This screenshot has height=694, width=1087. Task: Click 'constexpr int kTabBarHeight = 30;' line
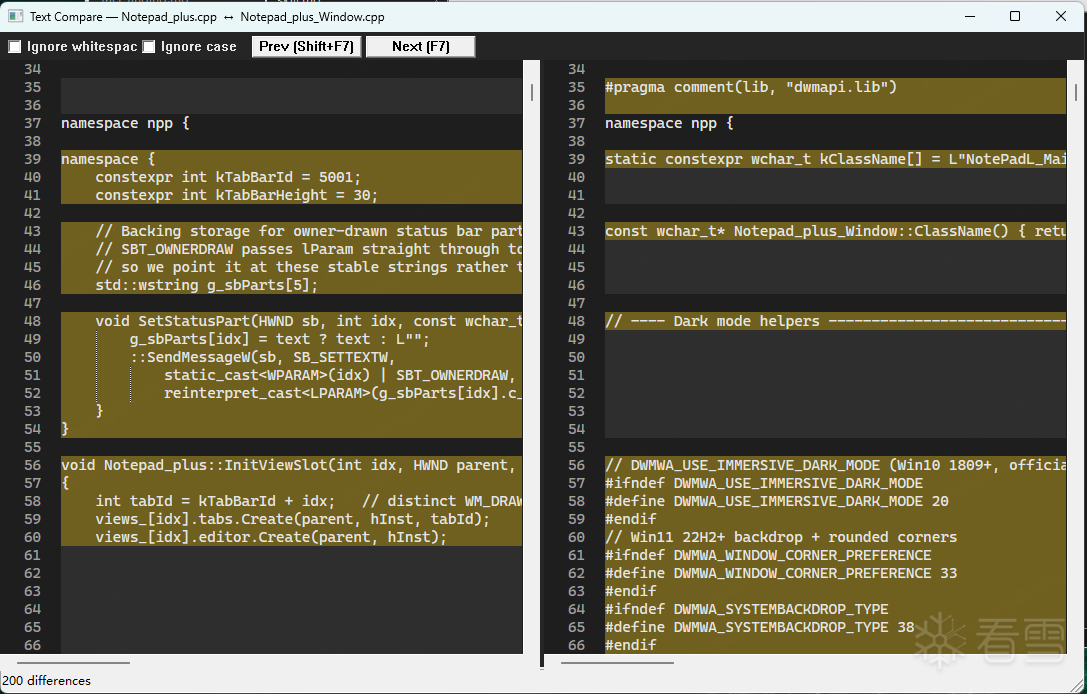(236, 196)
